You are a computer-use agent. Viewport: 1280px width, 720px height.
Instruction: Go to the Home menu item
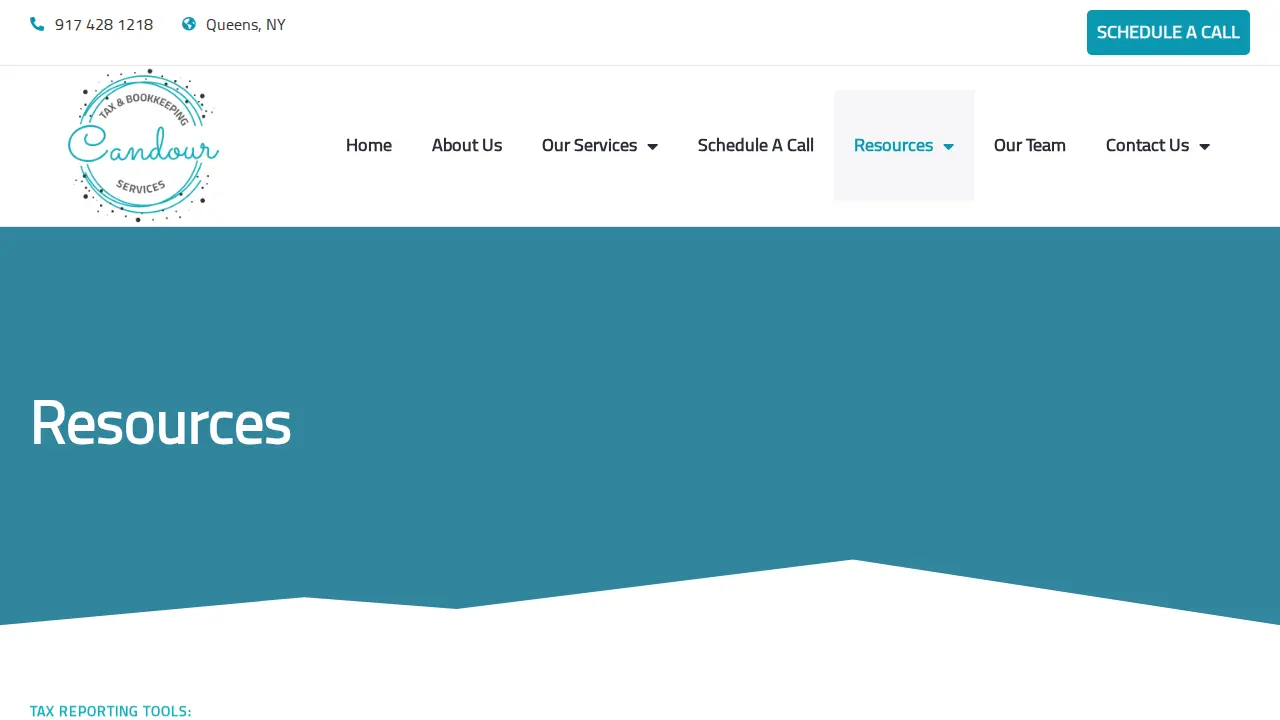[x=369, y=145]
